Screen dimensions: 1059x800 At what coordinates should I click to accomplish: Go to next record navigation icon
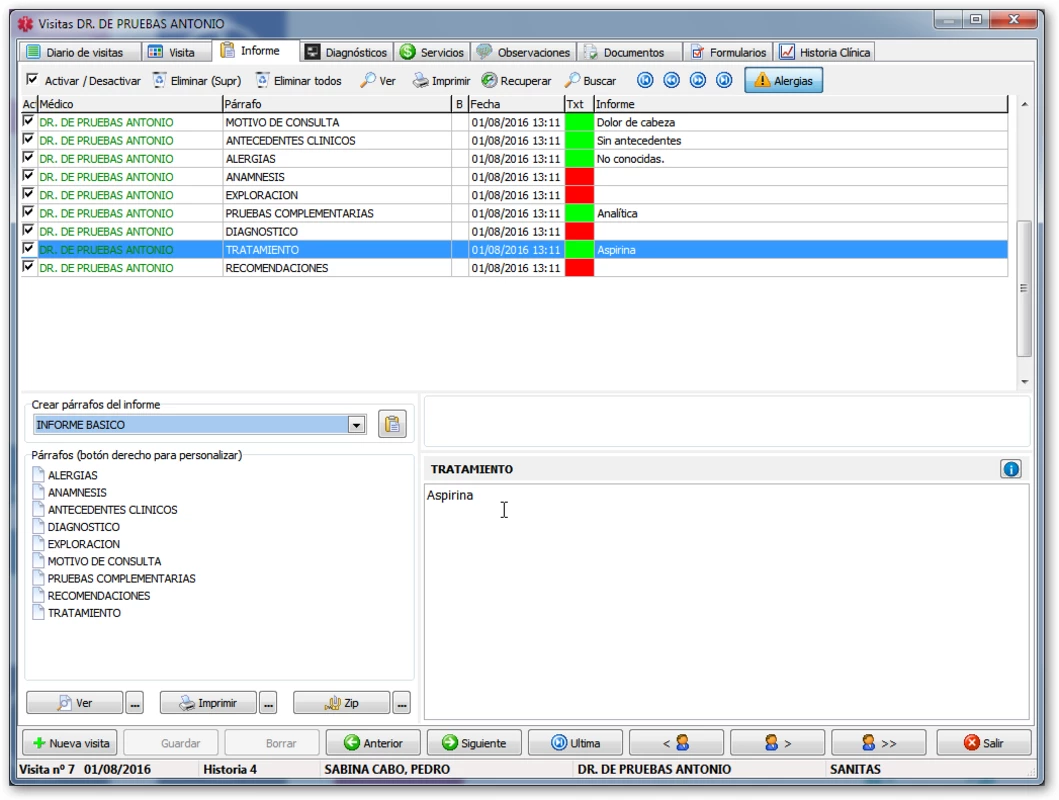pos(698,80)
